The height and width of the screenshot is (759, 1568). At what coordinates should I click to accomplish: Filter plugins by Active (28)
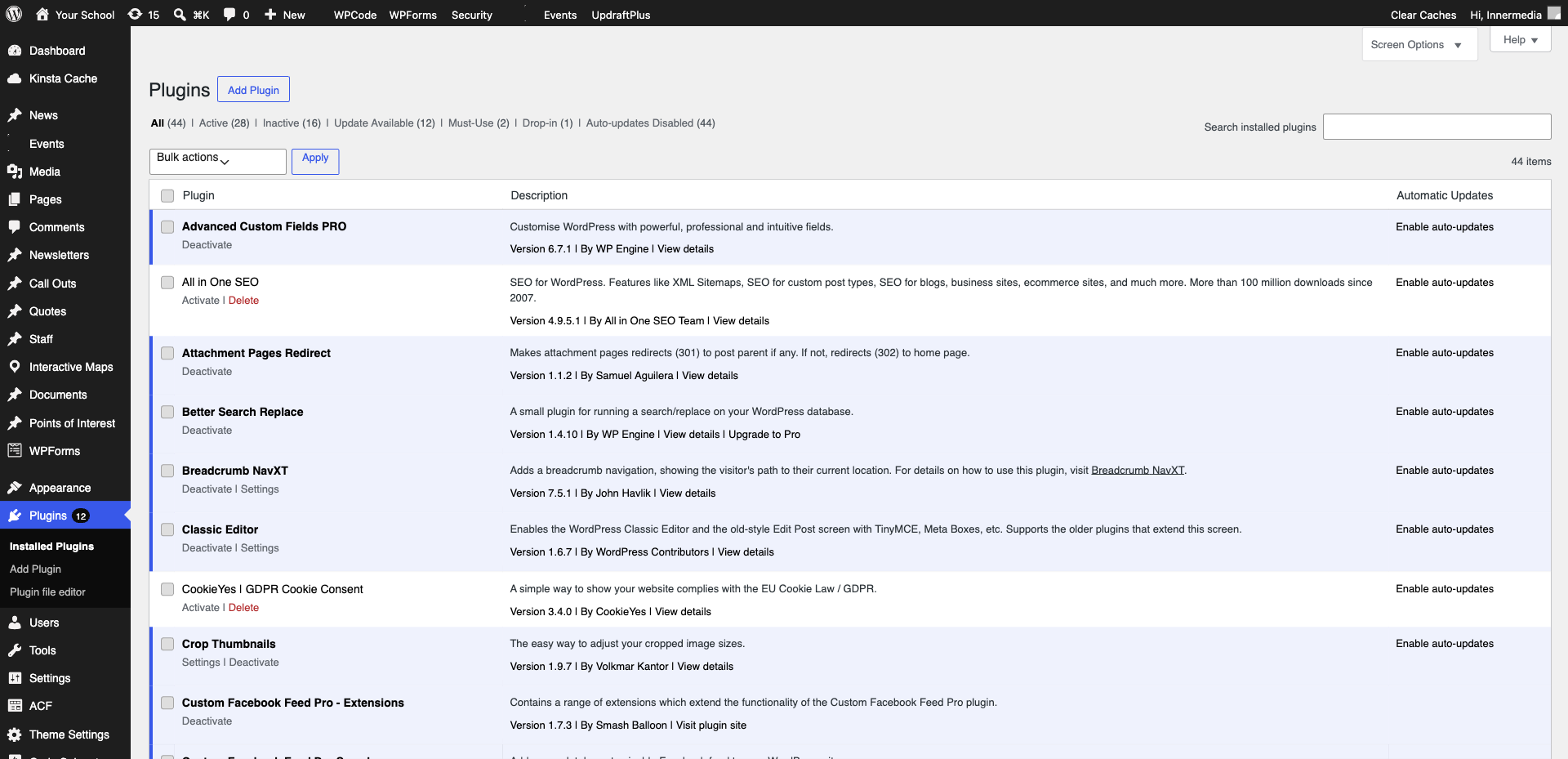click(225, 123)
